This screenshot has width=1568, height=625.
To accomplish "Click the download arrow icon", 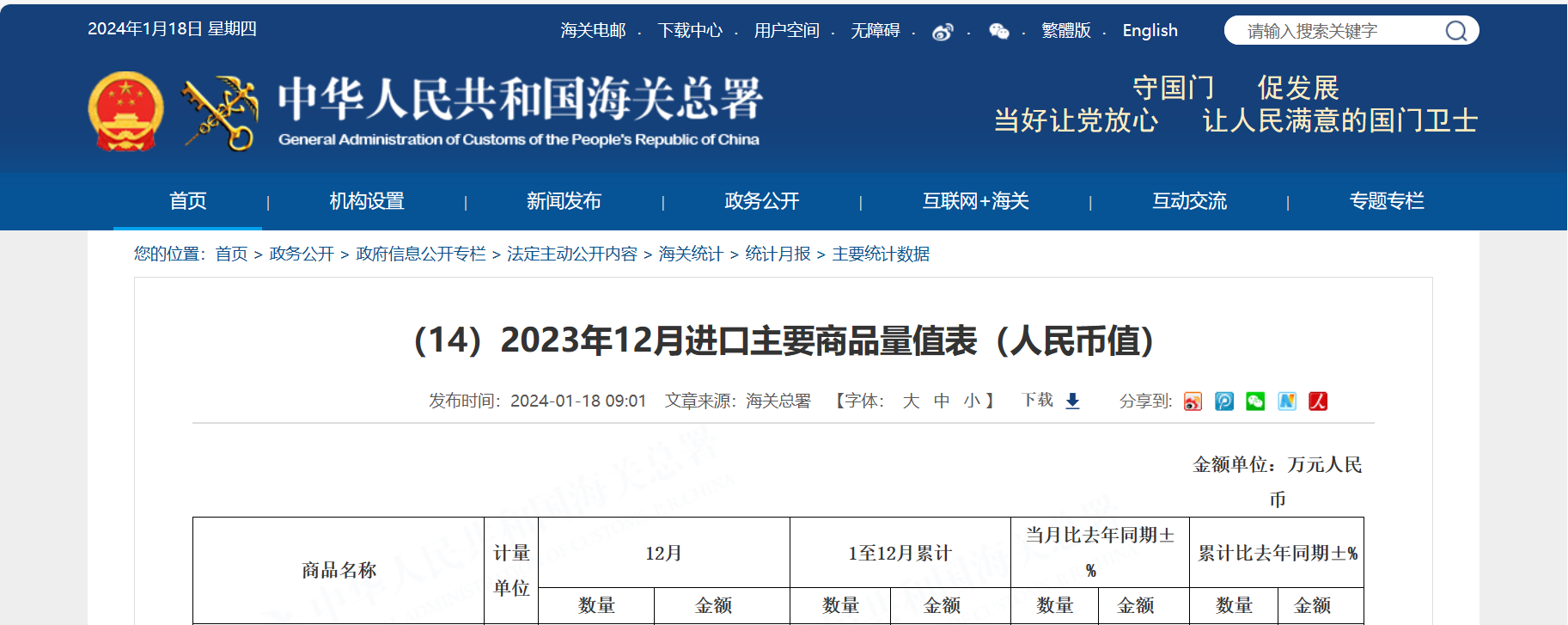I will pos(1072,401).
